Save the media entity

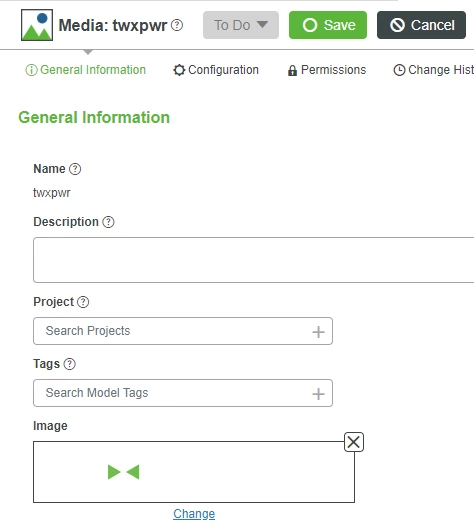[x=328, y=25]
